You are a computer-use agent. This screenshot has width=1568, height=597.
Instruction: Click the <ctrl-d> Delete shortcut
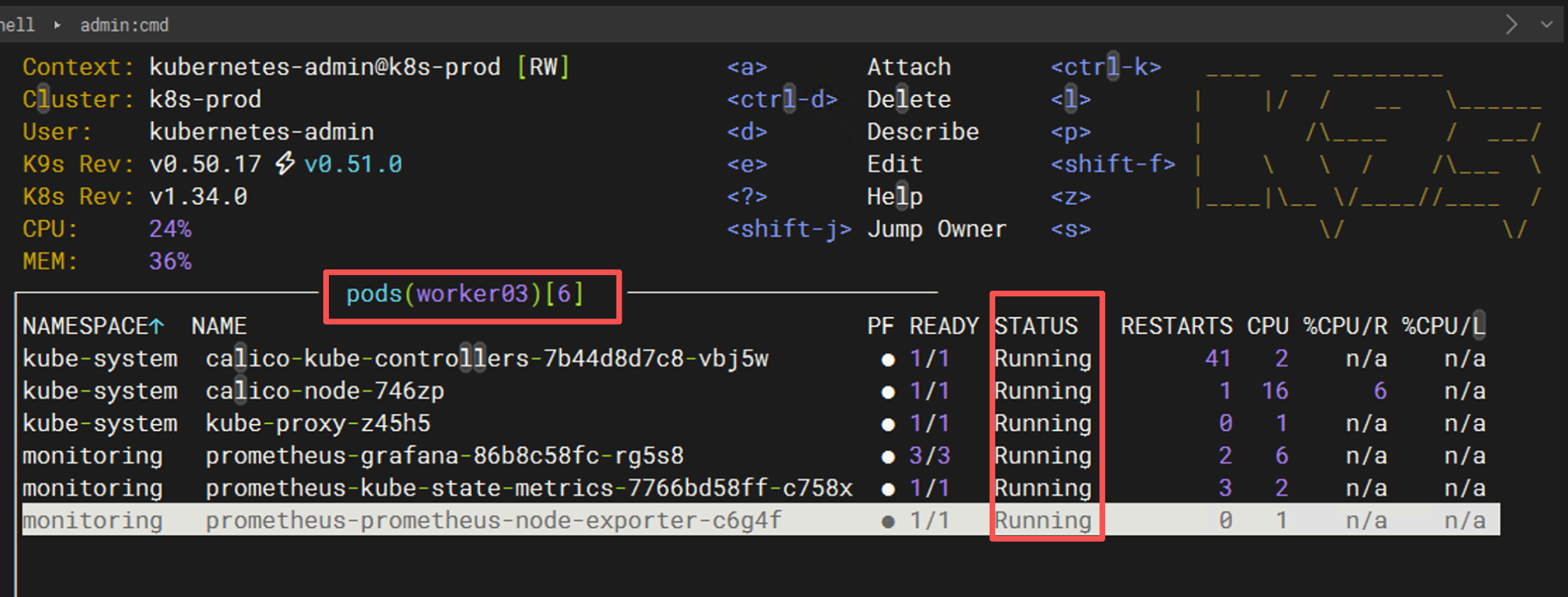839,99
